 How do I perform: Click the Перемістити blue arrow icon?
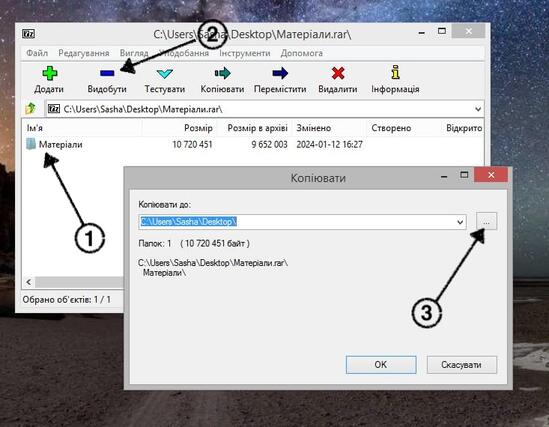pos(280,73)
